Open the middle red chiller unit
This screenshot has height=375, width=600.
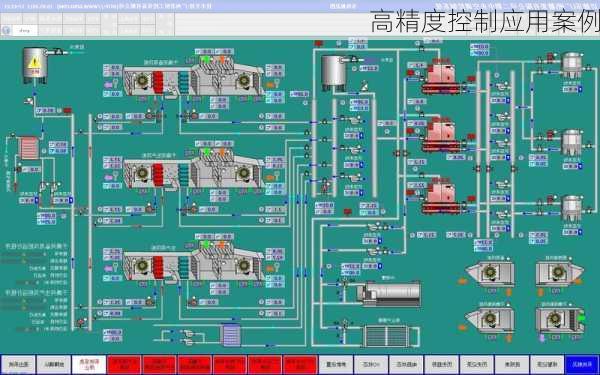(x=441, y=135)
